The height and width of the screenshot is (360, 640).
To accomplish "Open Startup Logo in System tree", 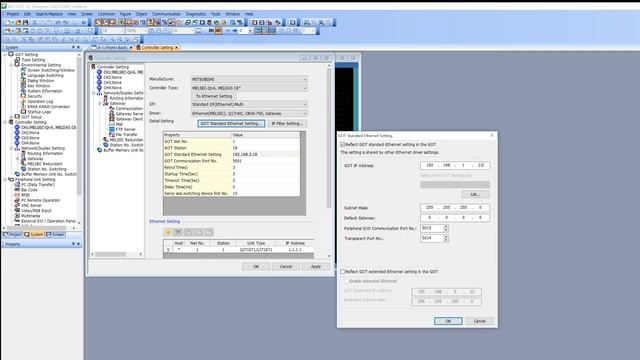I will coord(39,112).
